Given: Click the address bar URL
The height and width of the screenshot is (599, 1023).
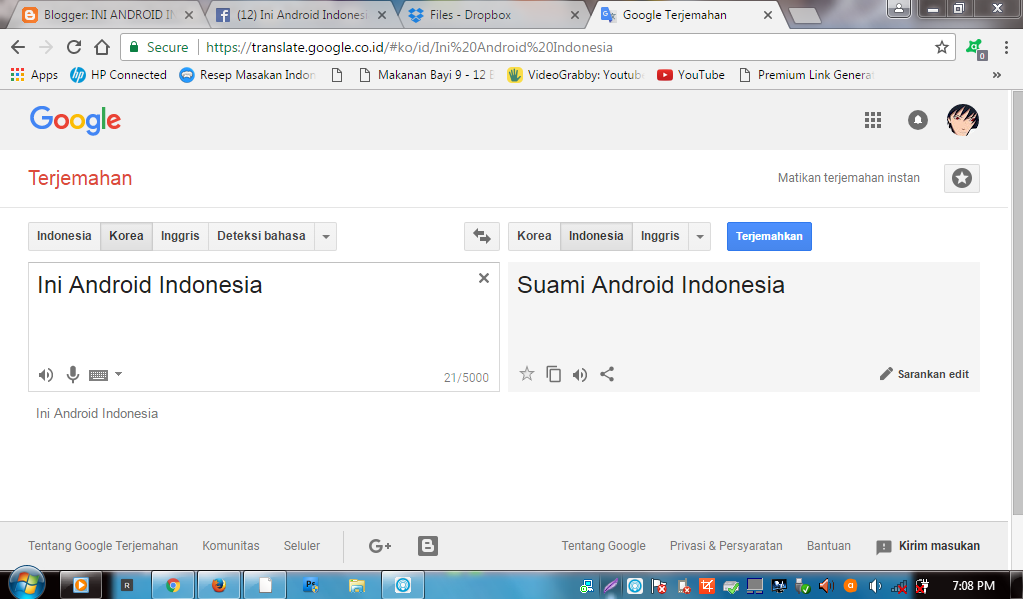Looking at the screenshot, I should click(x=409, y=47).
